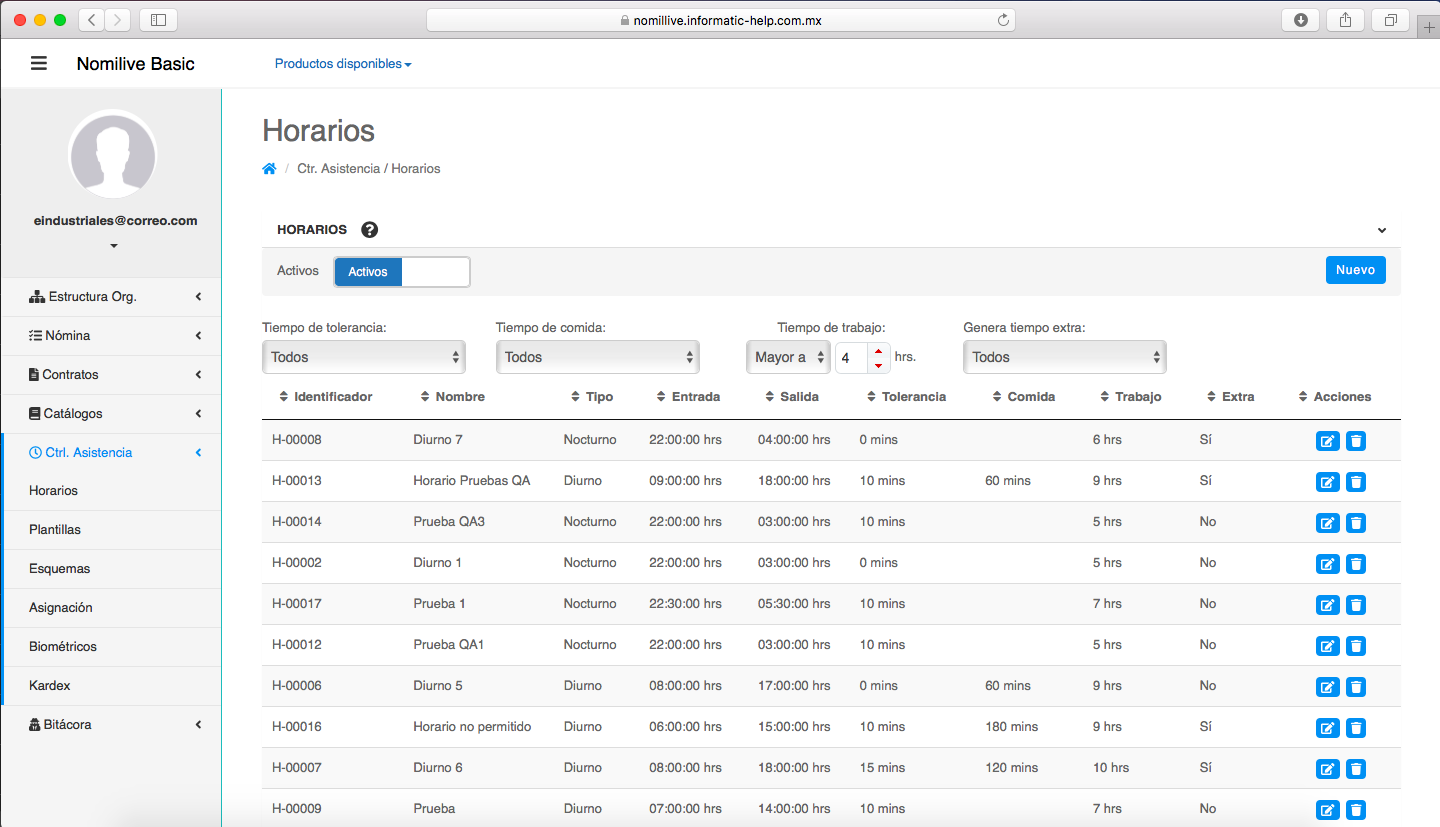1440x827 pixels.
Task: Click the Nuevo button
Action: (1355, 270)
